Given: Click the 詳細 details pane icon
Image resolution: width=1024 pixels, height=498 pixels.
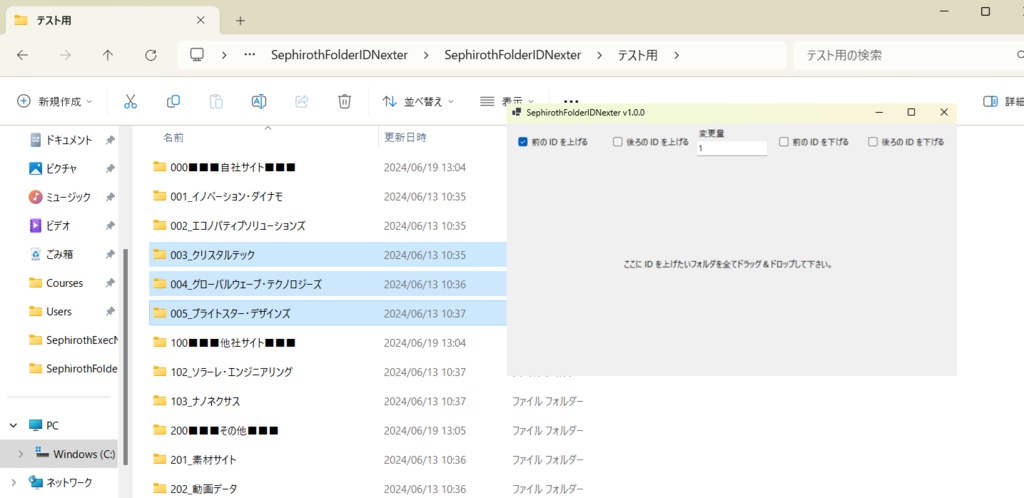Looking at the screenshot, I should [991, 101].
